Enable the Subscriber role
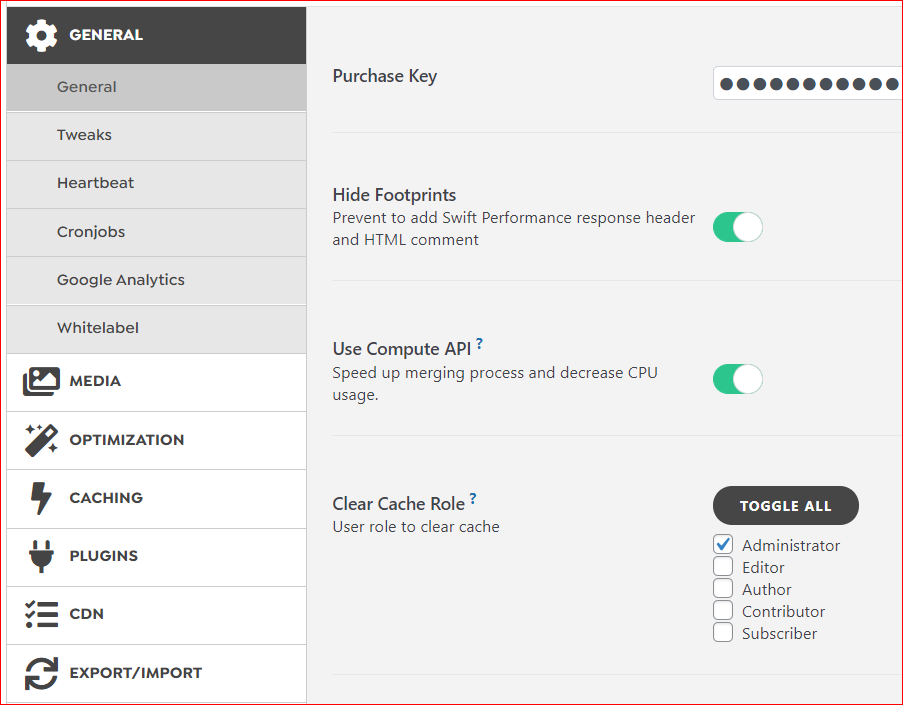Screen dimensions: 903x705 point(723,632)
